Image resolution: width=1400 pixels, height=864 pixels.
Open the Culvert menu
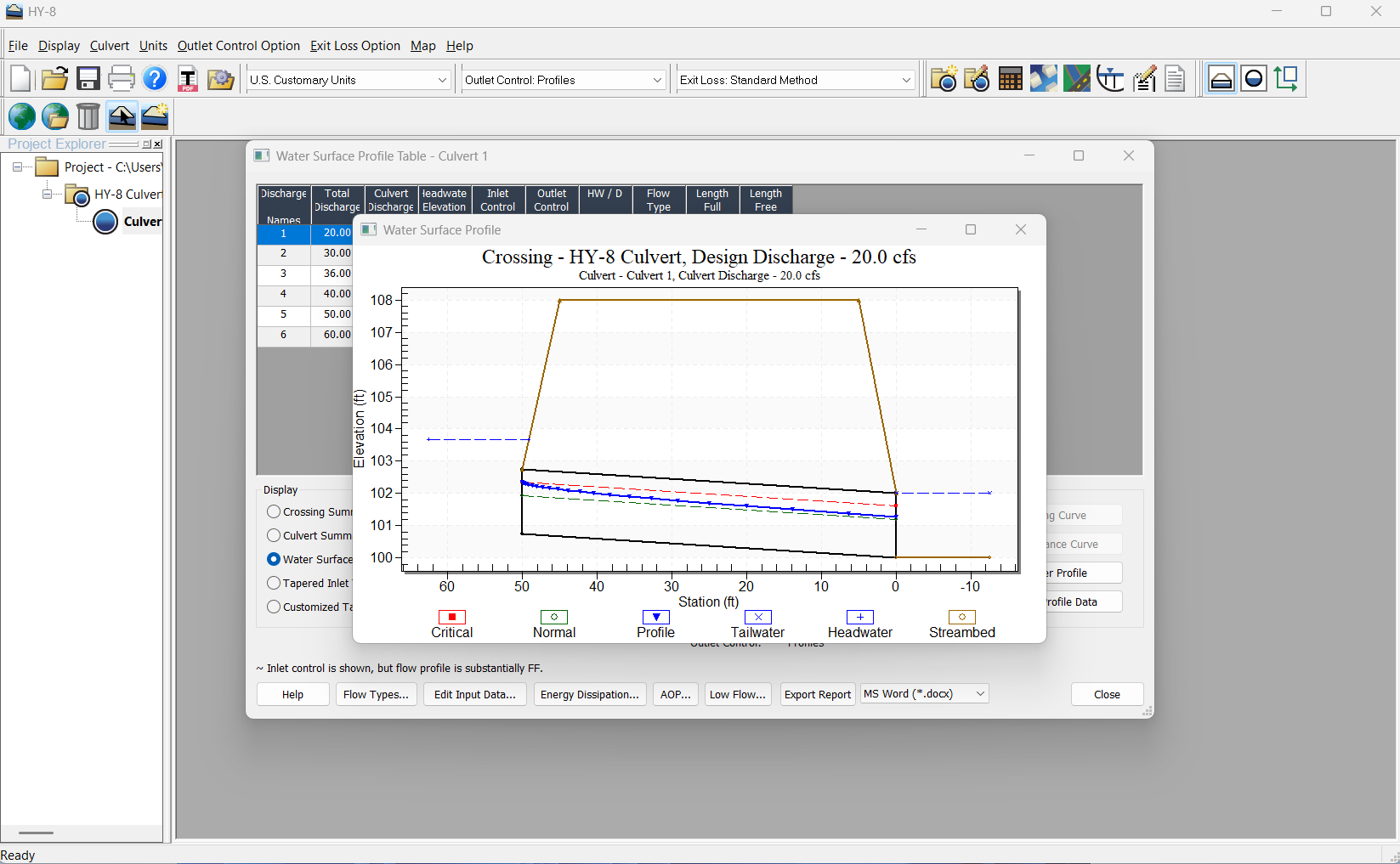[x=110, y=46]
